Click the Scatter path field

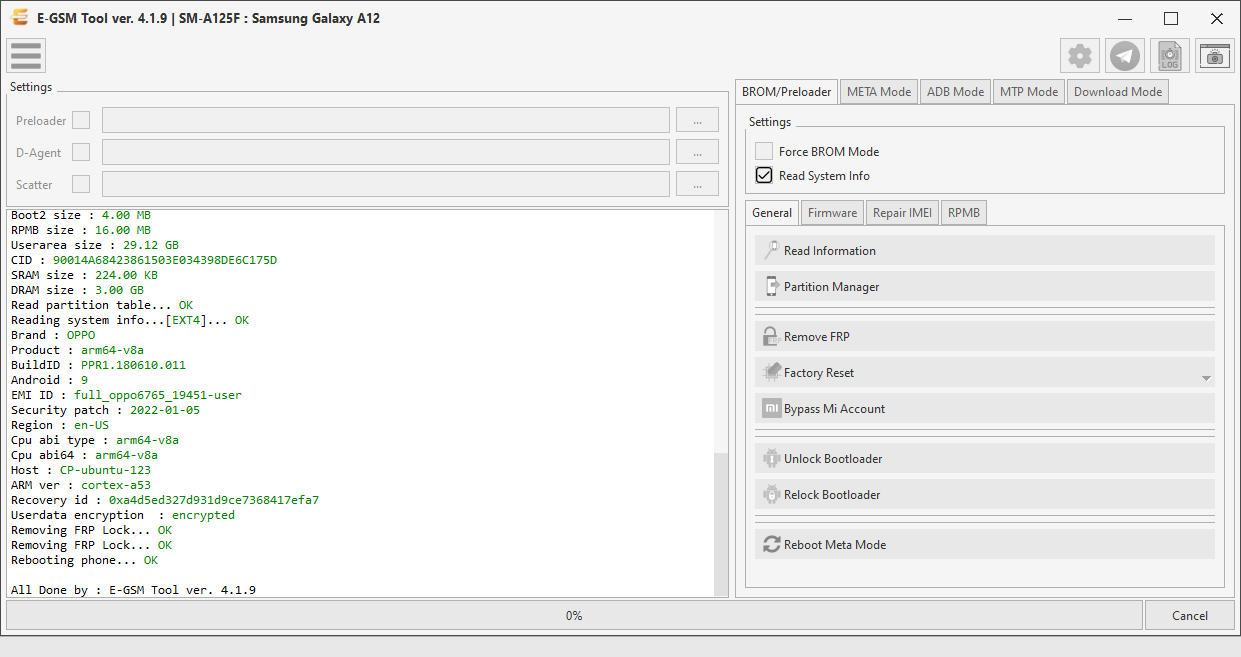pyautogui.click(x=386, y=184)
